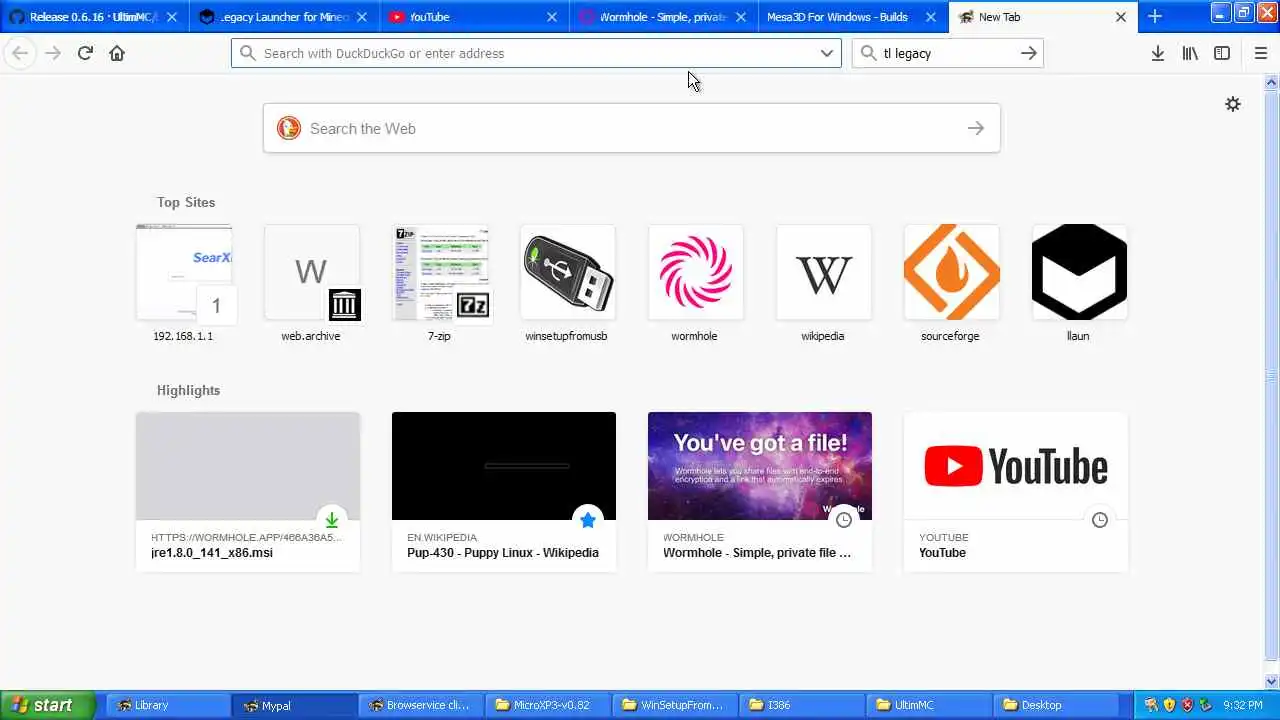Close the New Tab tab
Image resolution: width=1280 pixels, height=720 pixels.
(1121, 17)
